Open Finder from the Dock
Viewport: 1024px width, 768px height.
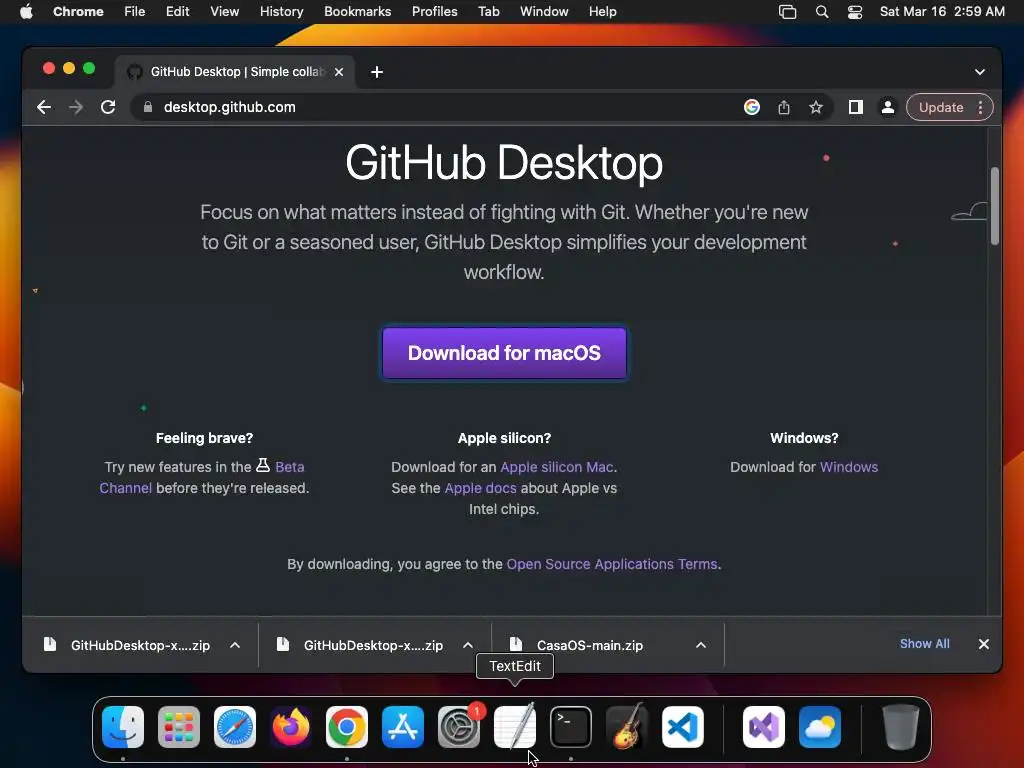tap(123, 727)
